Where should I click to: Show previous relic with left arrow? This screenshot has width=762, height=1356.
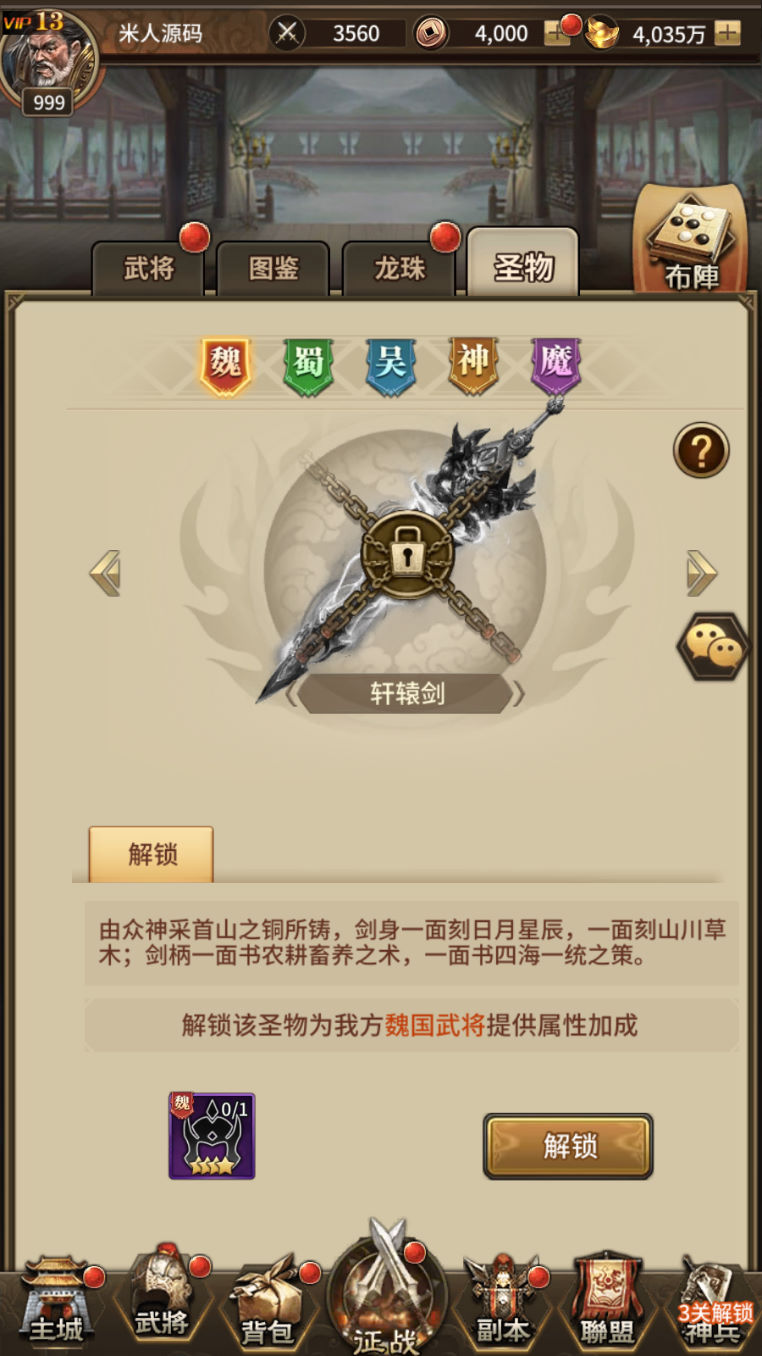pyautogui.click(x=105, y=573)
